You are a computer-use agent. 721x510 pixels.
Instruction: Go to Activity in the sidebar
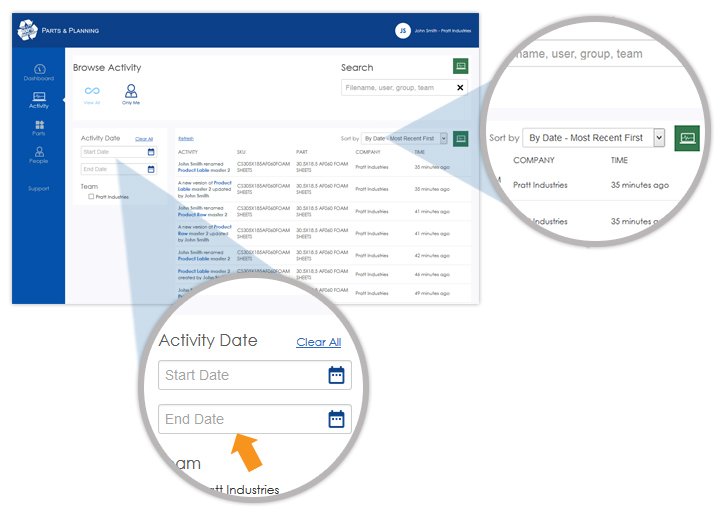tap(38, 97)
